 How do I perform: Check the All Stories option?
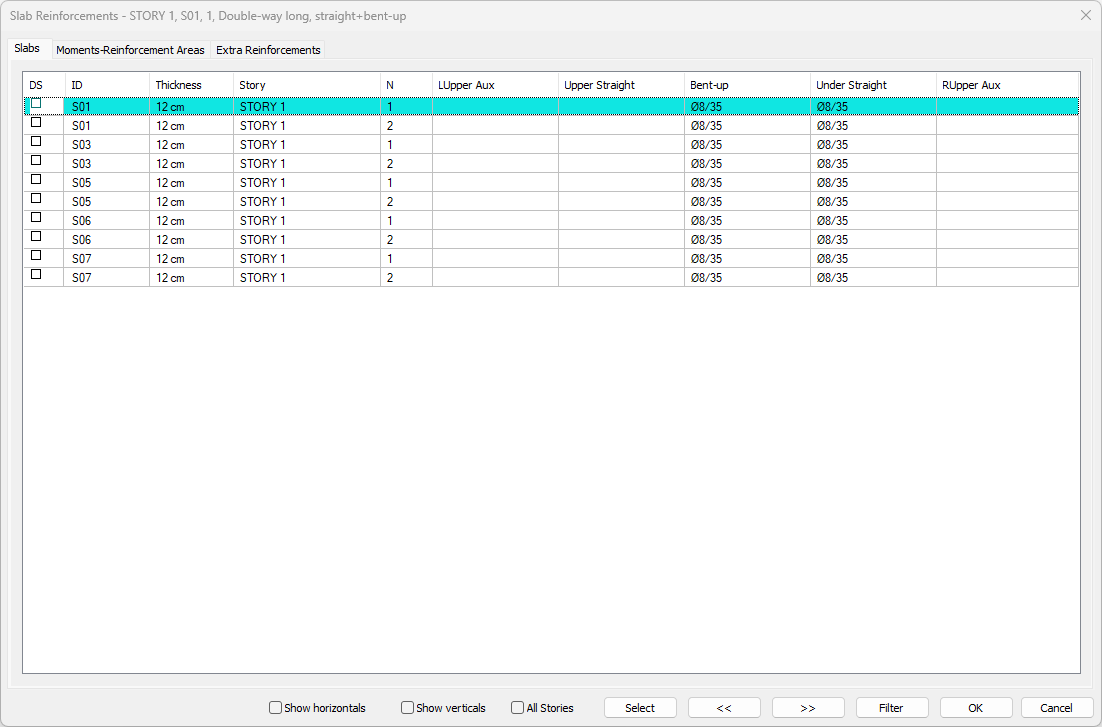[x=518, y=708]
